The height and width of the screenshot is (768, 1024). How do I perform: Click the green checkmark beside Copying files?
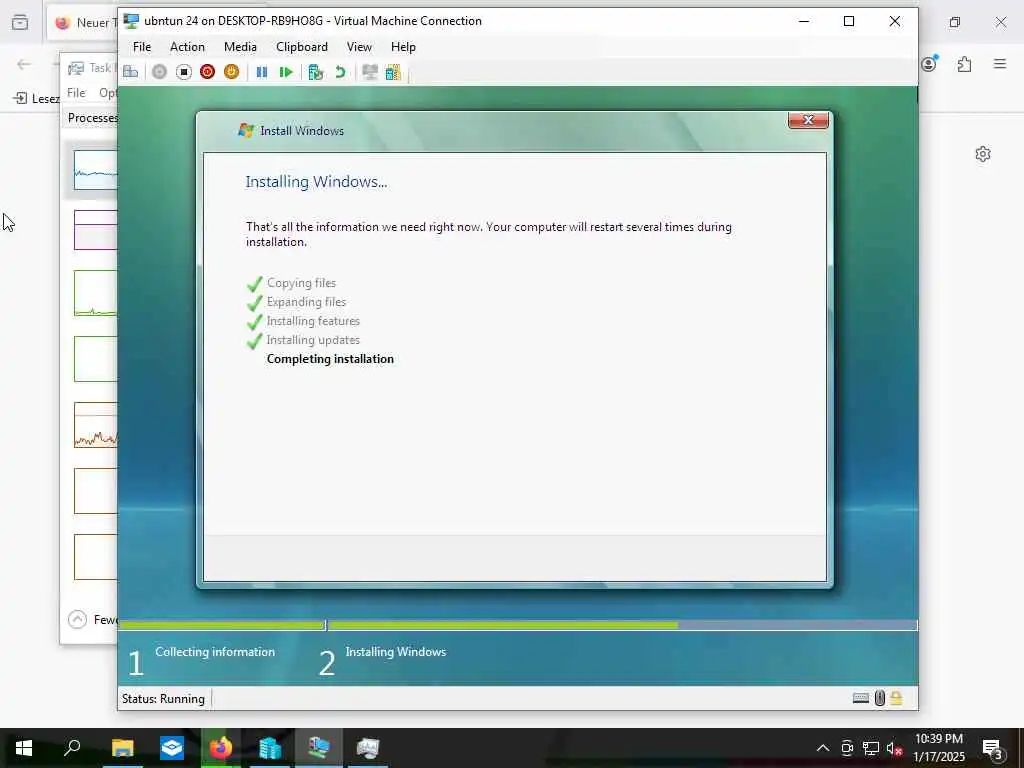coord(255,283)
